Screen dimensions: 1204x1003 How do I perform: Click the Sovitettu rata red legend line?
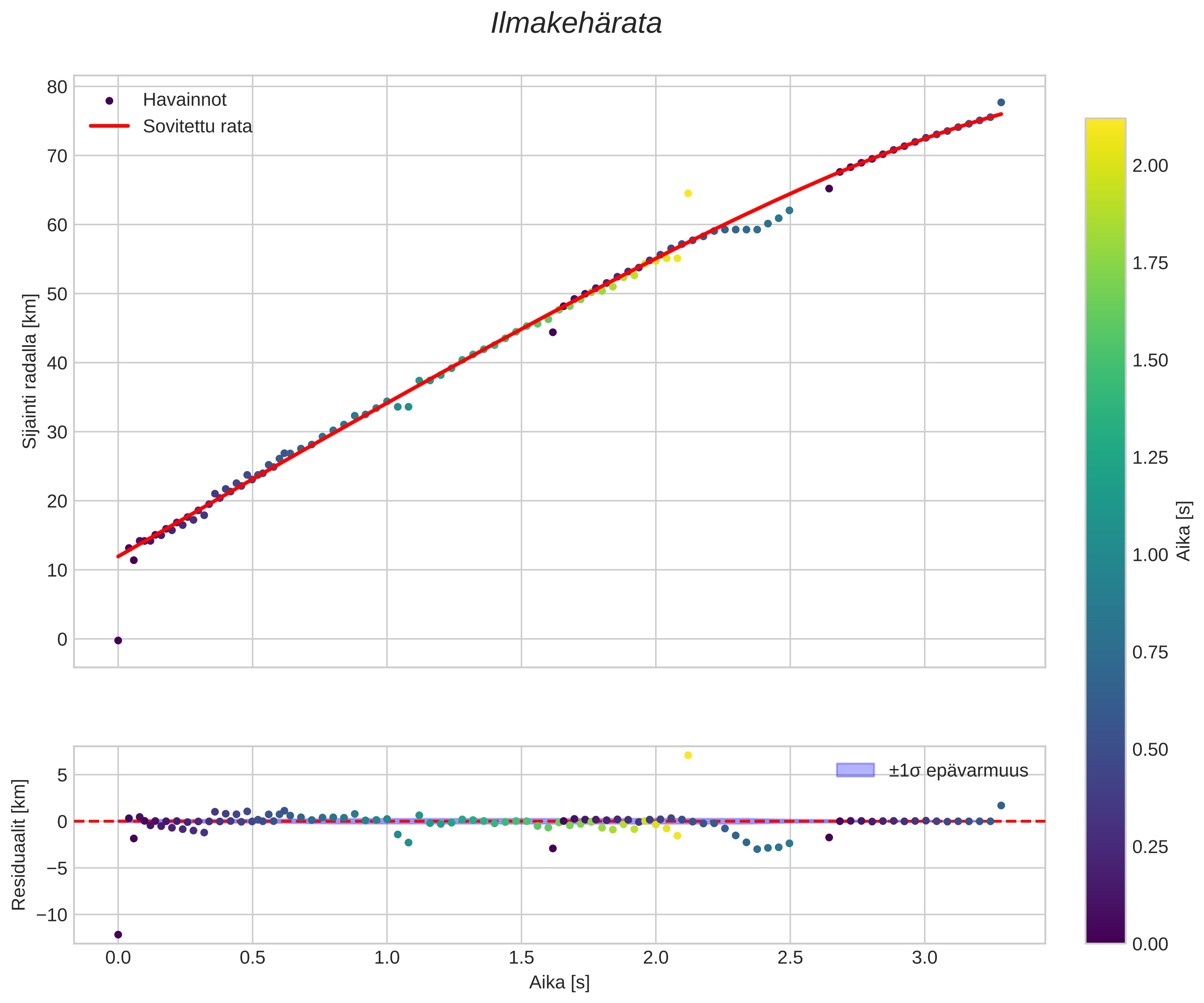(109, 126)
